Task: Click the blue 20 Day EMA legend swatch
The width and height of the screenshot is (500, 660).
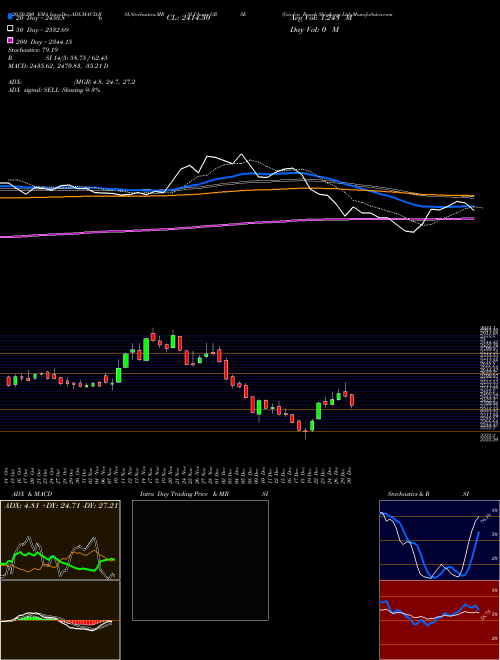Action: pyautogui.click(x=10, y=17)
